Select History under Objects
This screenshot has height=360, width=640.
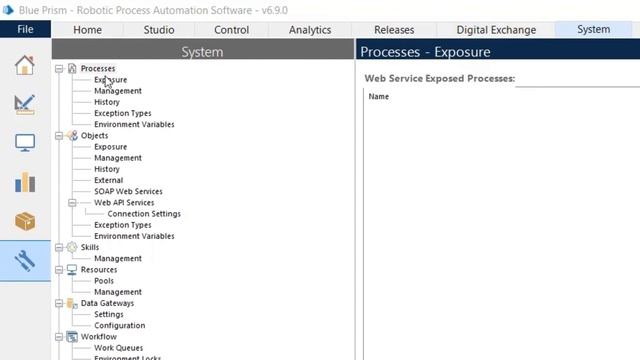pyautogui.click(x=107, y=169)
